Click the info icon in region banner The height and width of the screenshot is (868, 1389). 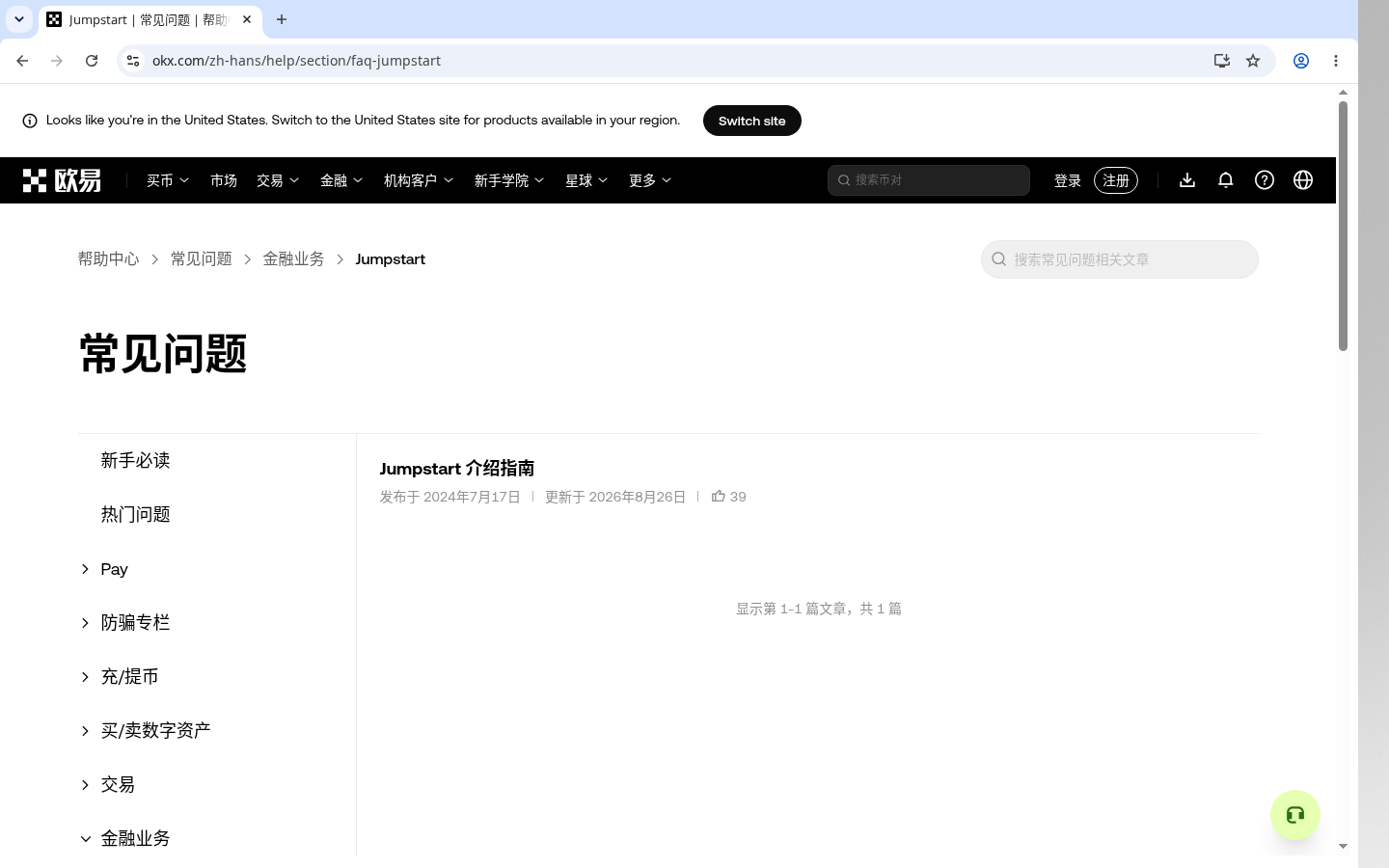pos(30,121)
